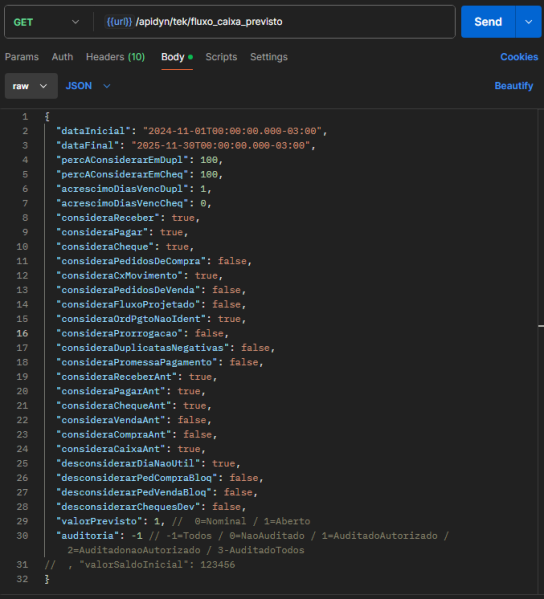
Task: Open the Cookies link
Action: click(519, 57)
